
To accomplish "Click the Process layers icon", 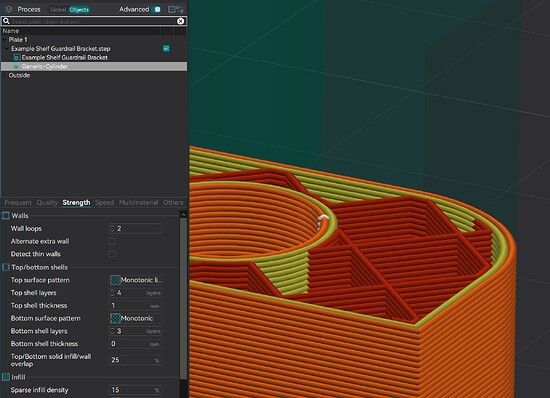I will [x=9, y=9].
